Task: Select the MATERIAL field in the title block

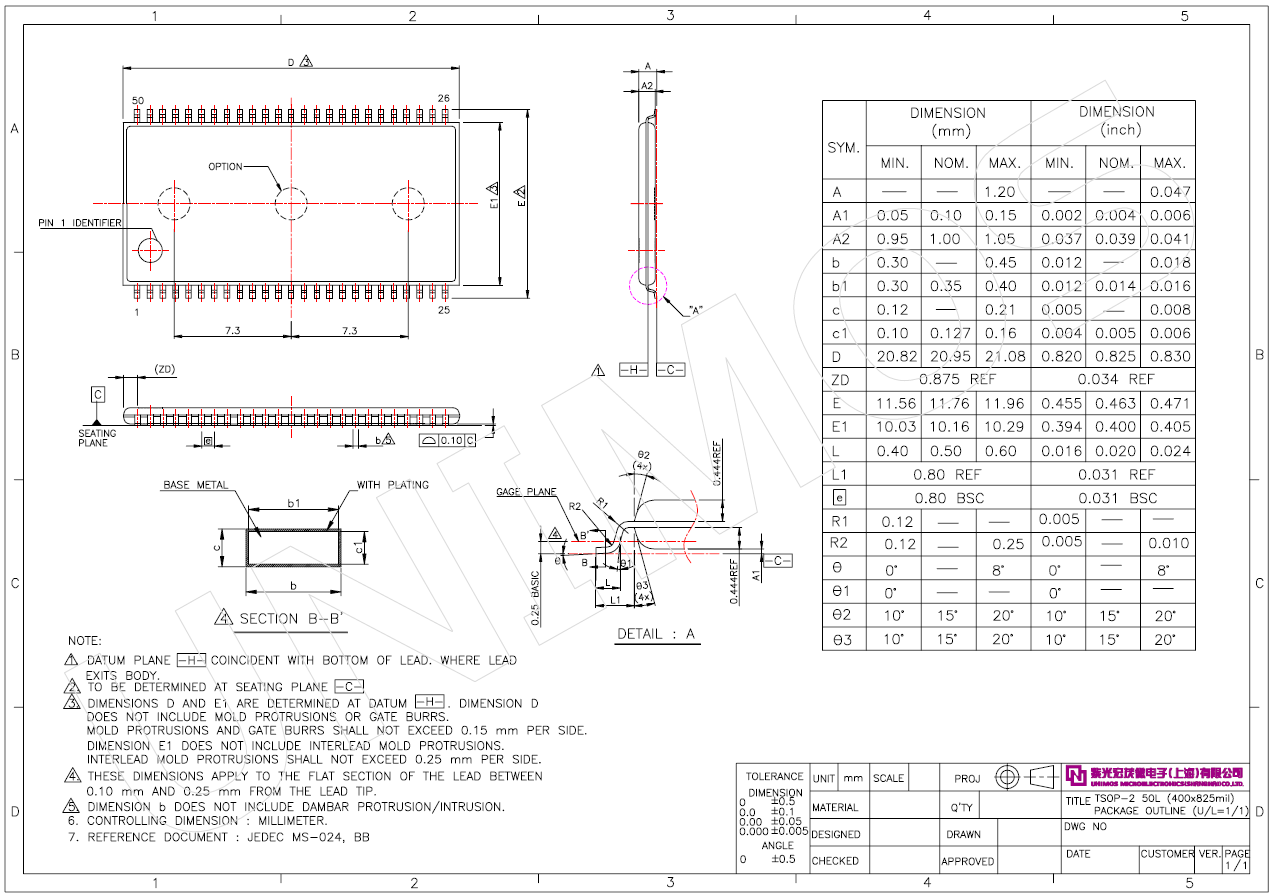Action: click(835, 807)
